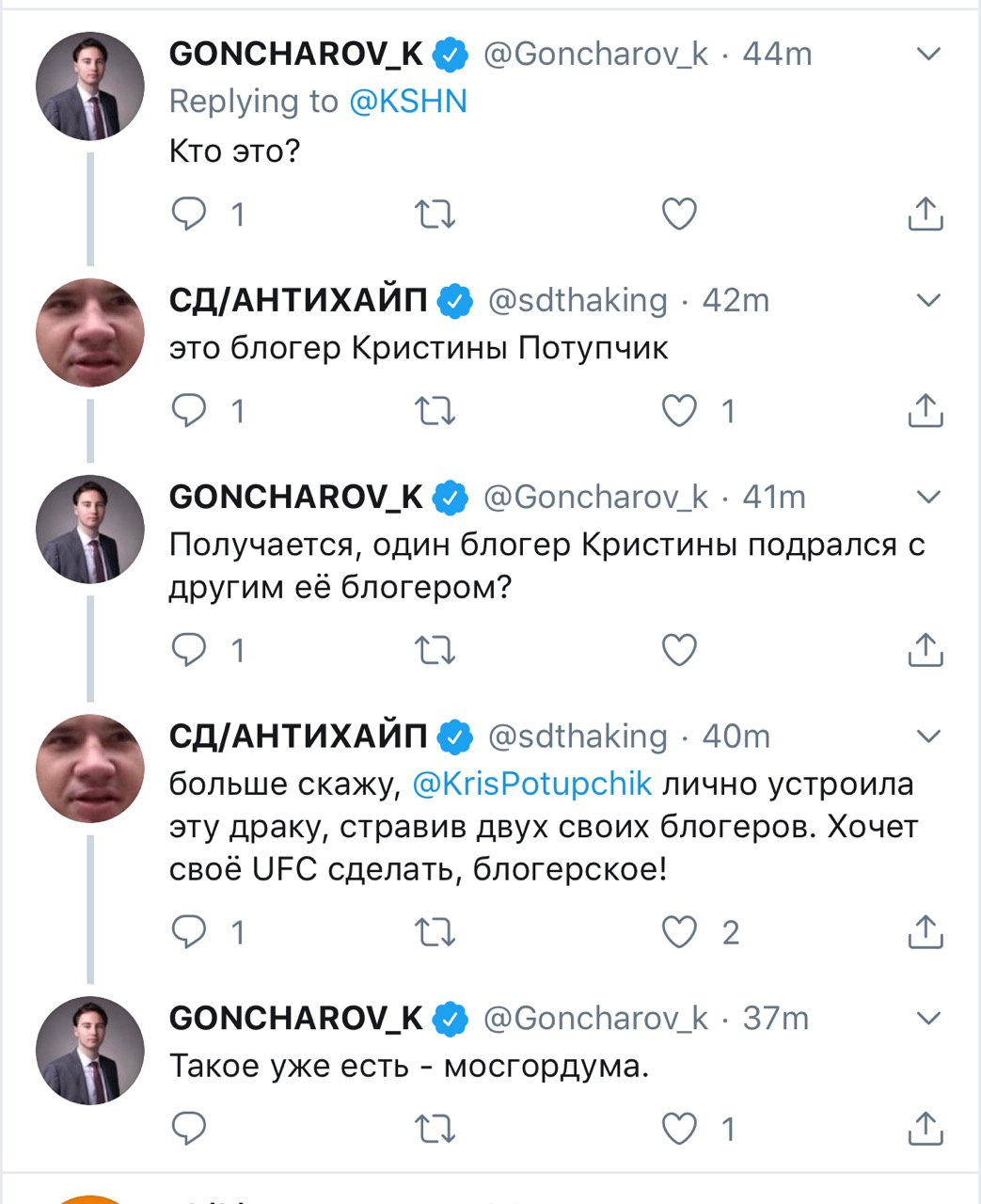Viewport: 981px width, 1204px height.
Task: Expand the menu for 42m sdthaking tweet
Action: (928, 301)
